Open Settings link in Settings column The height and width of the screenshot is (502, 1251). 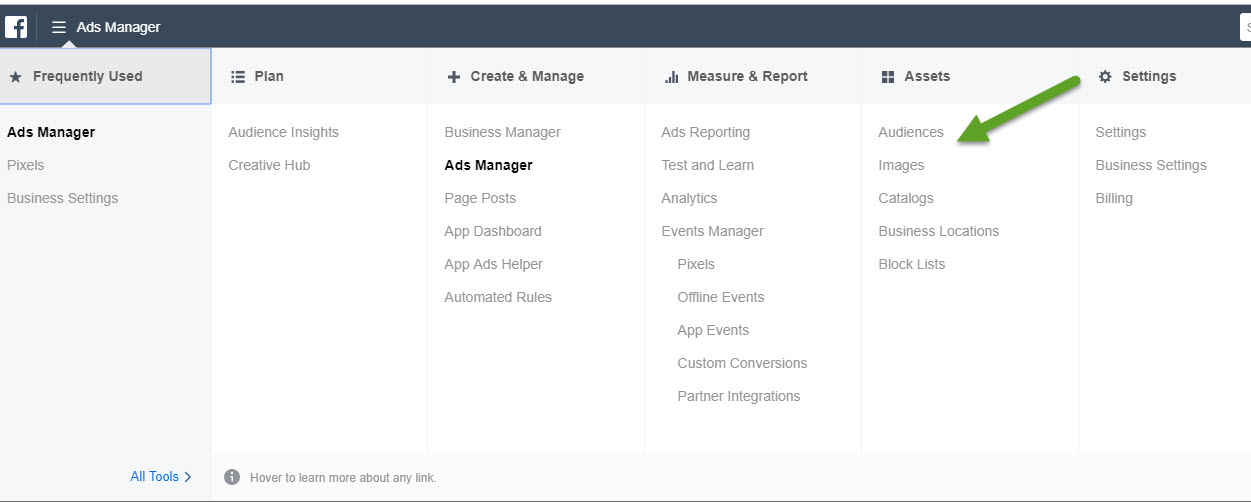1121,132
